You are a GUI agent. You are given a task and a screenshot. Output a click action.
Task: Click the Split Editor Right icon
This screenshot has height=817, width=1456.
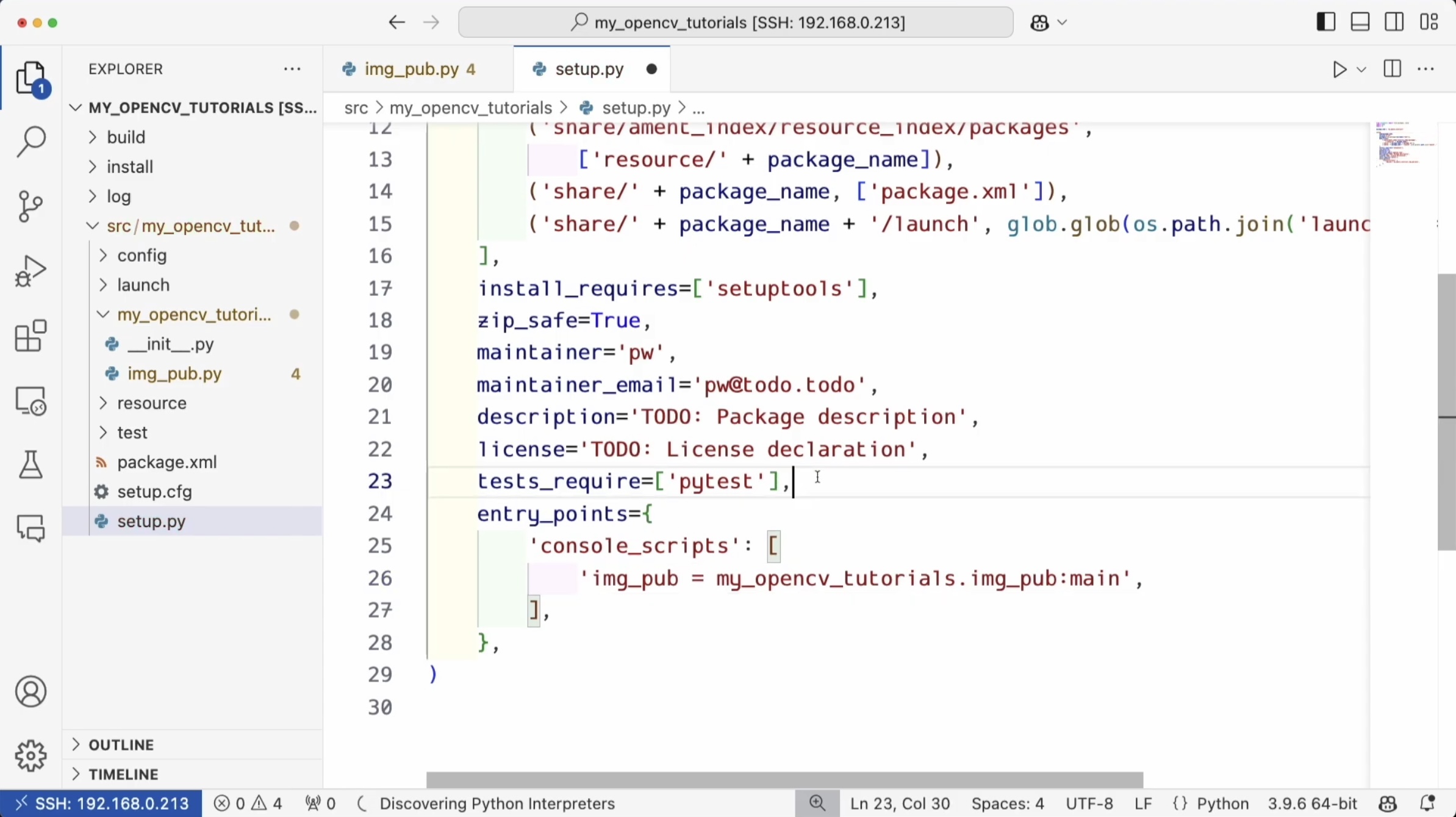pos(1392,70)
